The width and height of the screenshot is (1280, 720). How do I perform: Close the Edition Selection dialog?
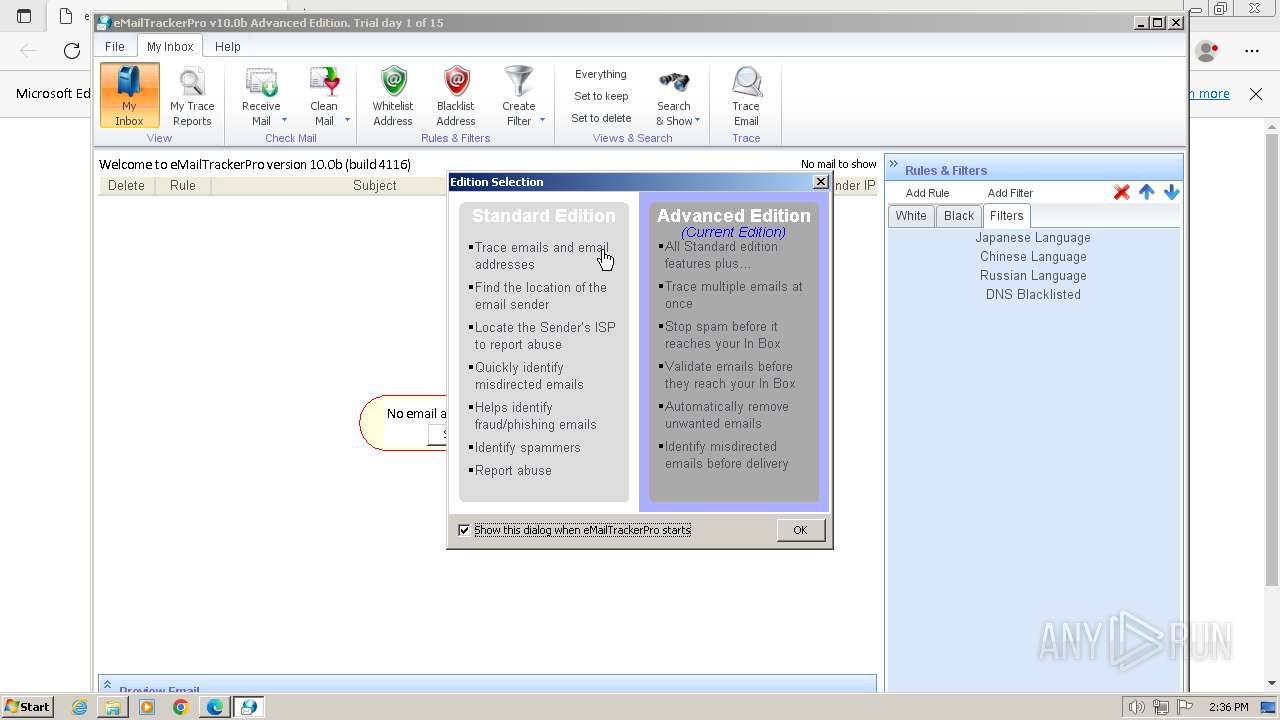(821, 182)
